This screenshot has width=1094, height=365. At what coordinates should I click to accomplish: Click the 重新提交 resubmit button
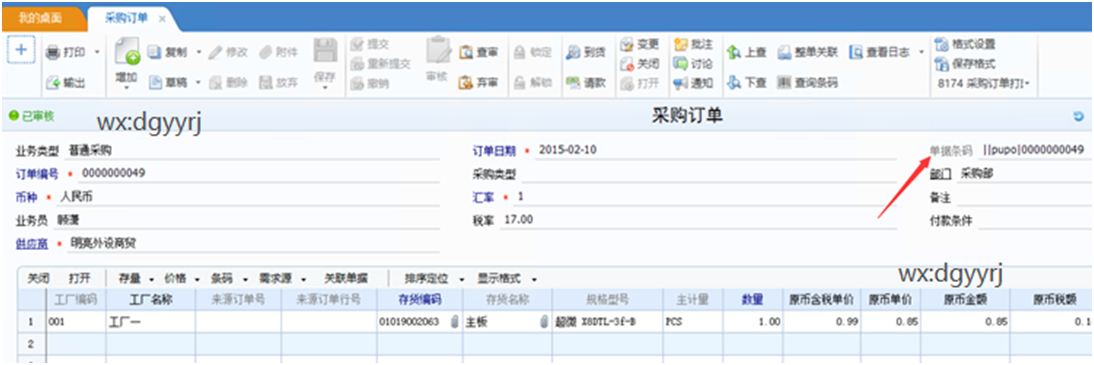point(381,64)
